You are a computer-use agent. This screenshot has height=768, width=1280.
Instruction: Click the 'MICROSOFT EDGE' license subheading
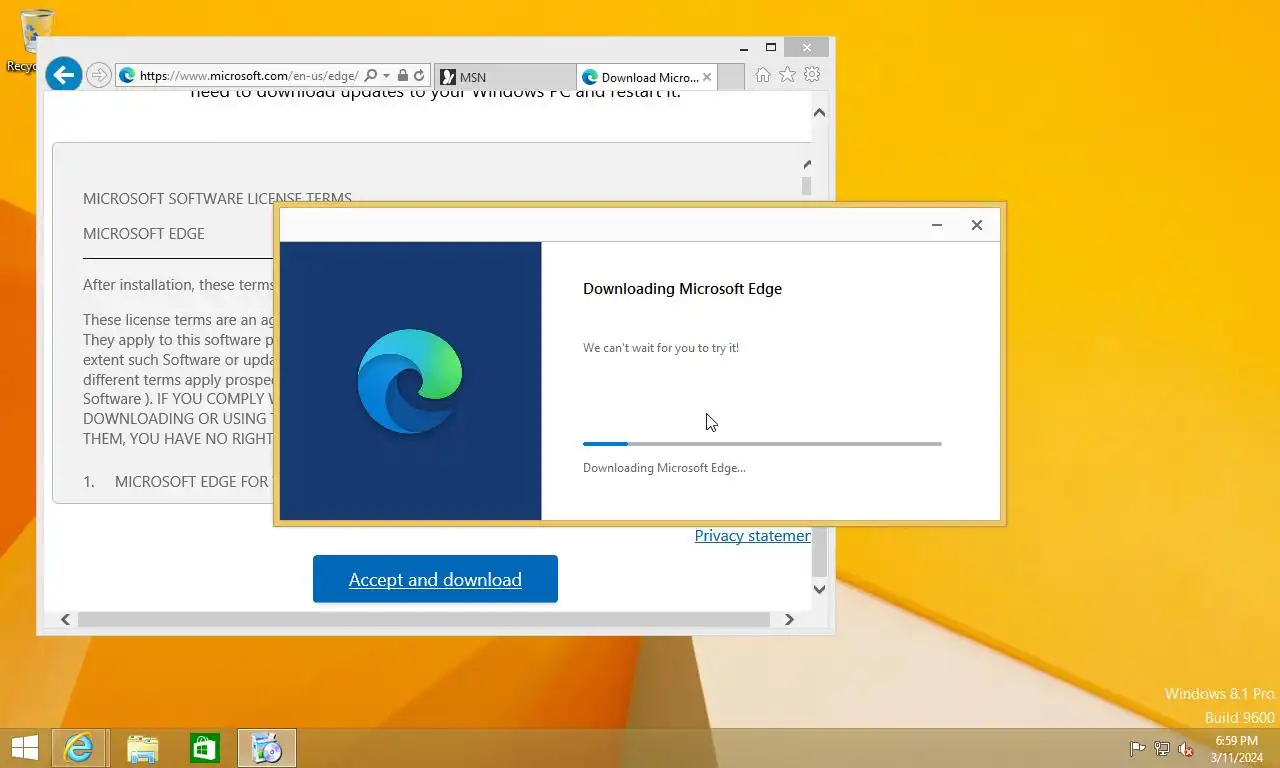[x=144, y=233]
